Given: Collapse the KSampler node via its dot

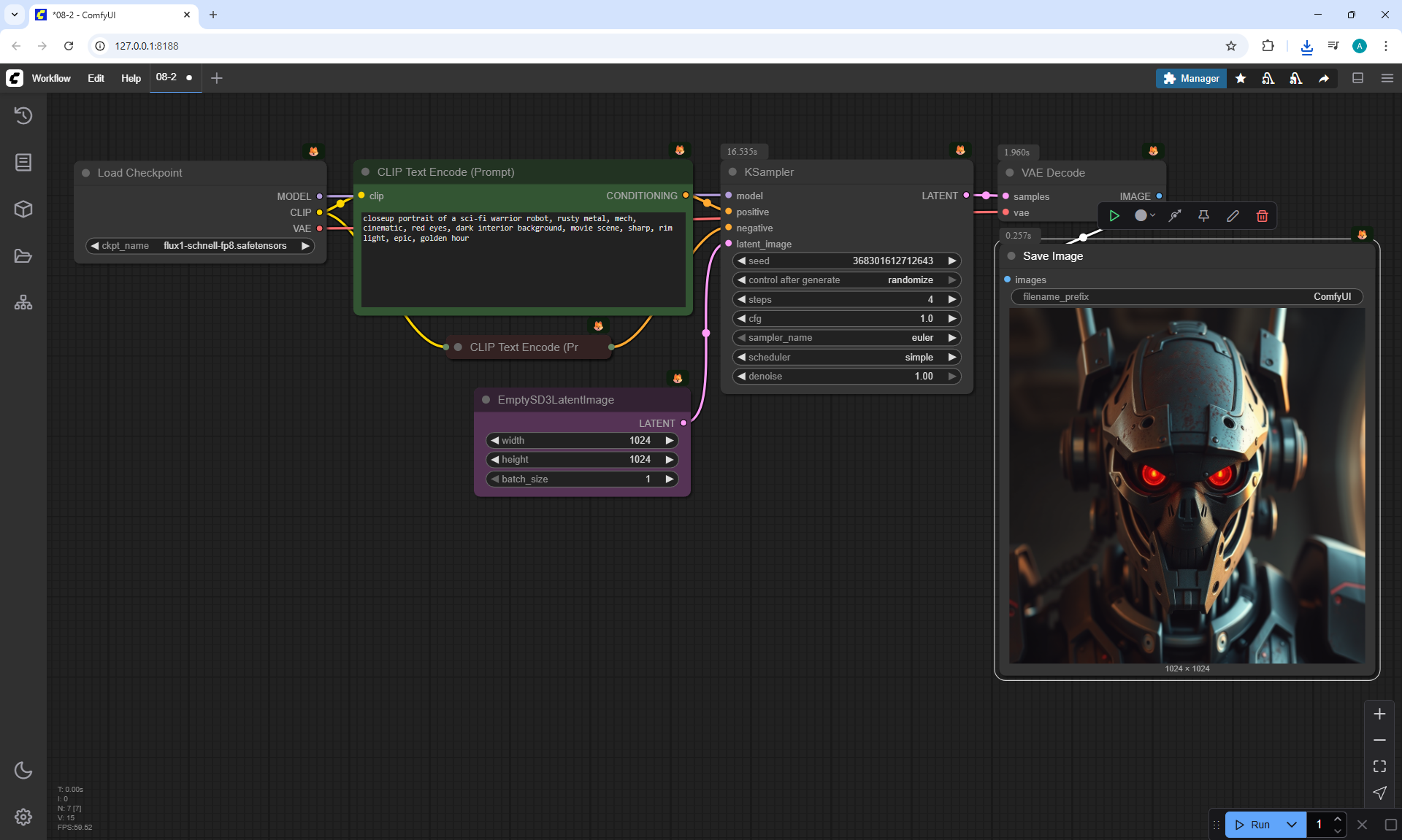Looking at the screenshot, I should pyautogui.click(x=732, y=172).
